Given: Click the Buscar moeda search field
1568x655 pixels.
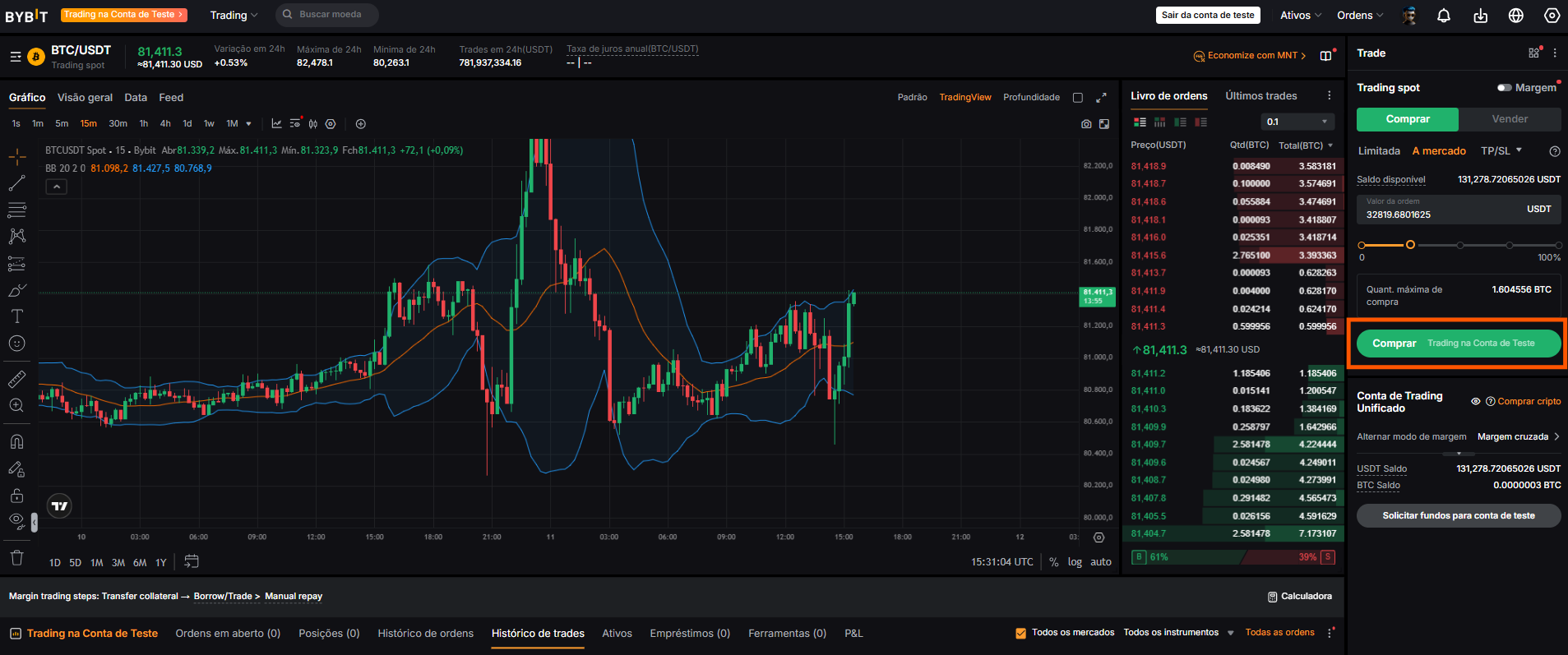Looking at the screenshot, I should pyautogui.click(x=326, y=15).
